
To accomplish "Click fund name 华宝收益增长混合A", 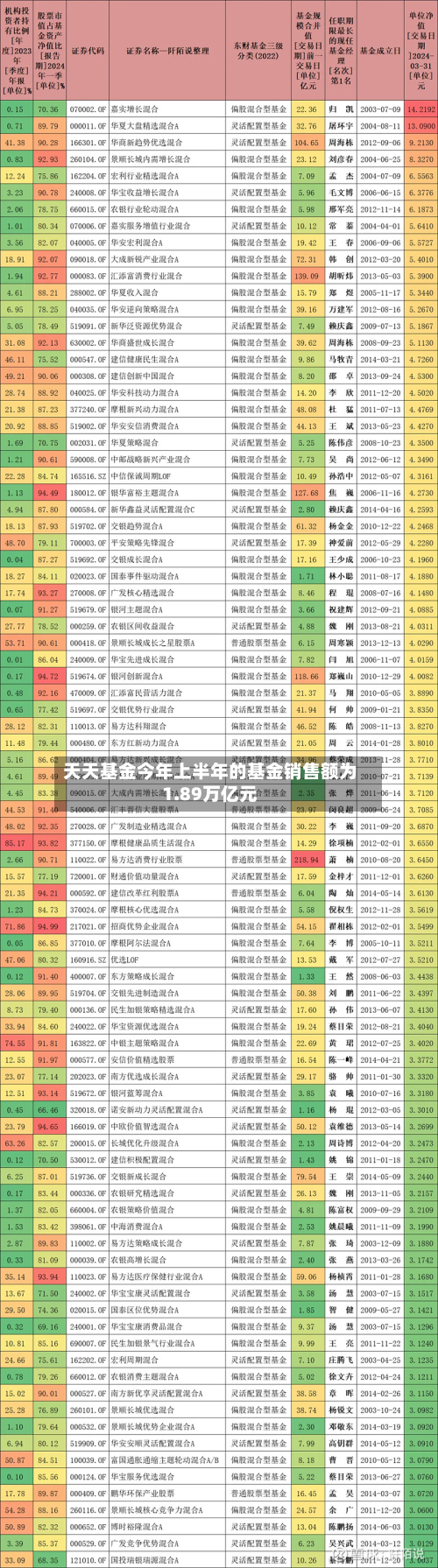I will tap(145, 193).
